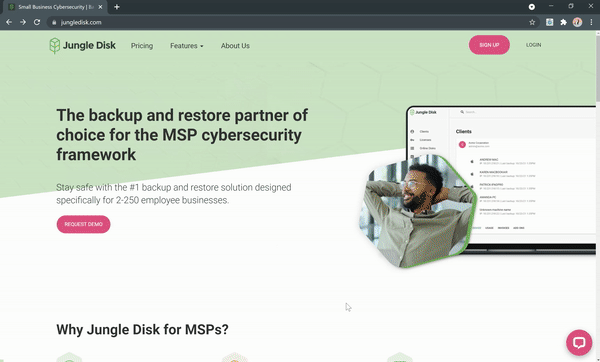Open the live chat widget
The width and height of the screenshot is (600, 362).
[579, 342]
